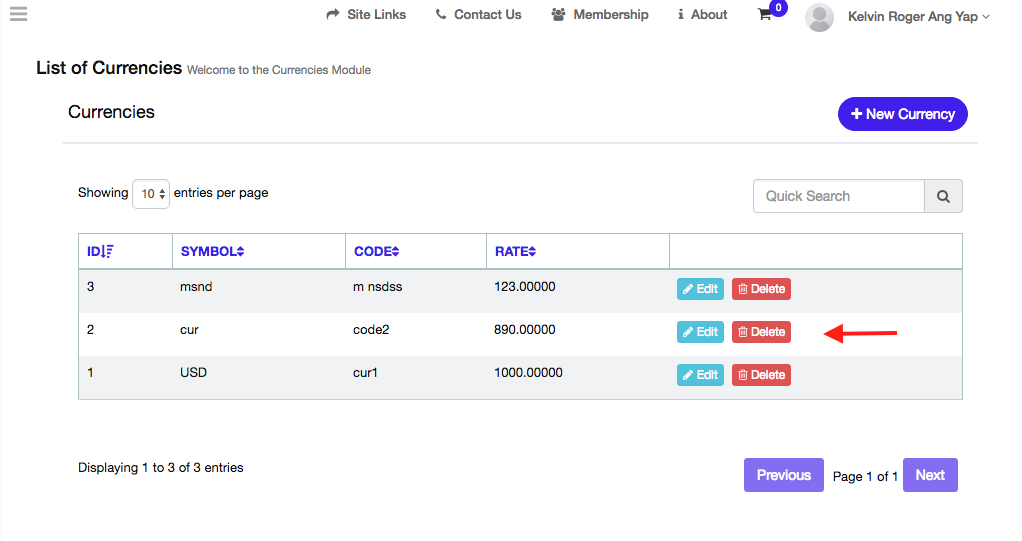
Task: Create a New Currency
Action: (902, 114)
